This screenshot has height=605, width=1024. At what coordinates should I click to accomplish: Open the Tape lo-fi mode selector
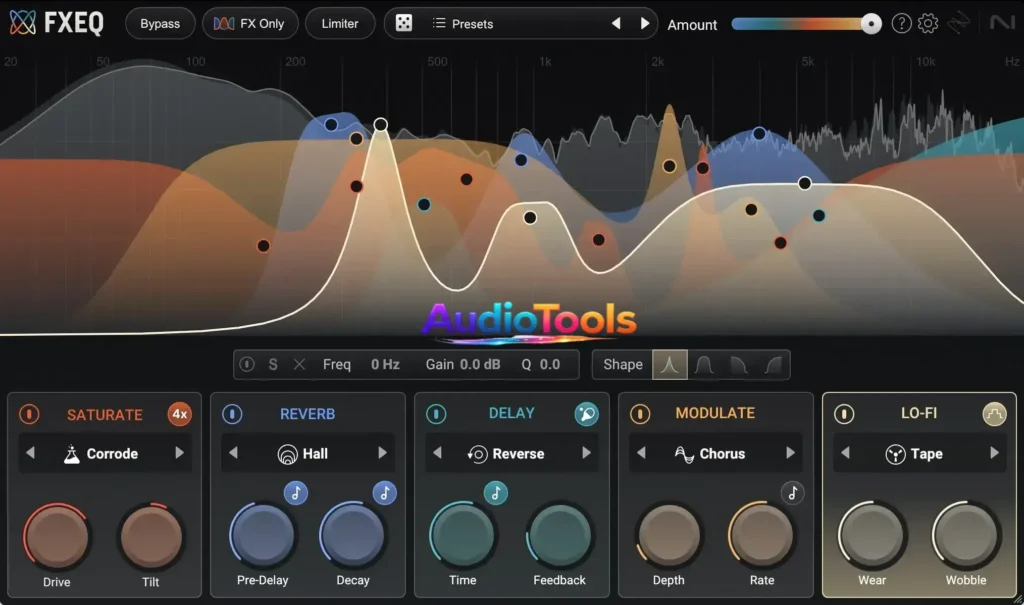pyautogui.click(x=918, y=453)
